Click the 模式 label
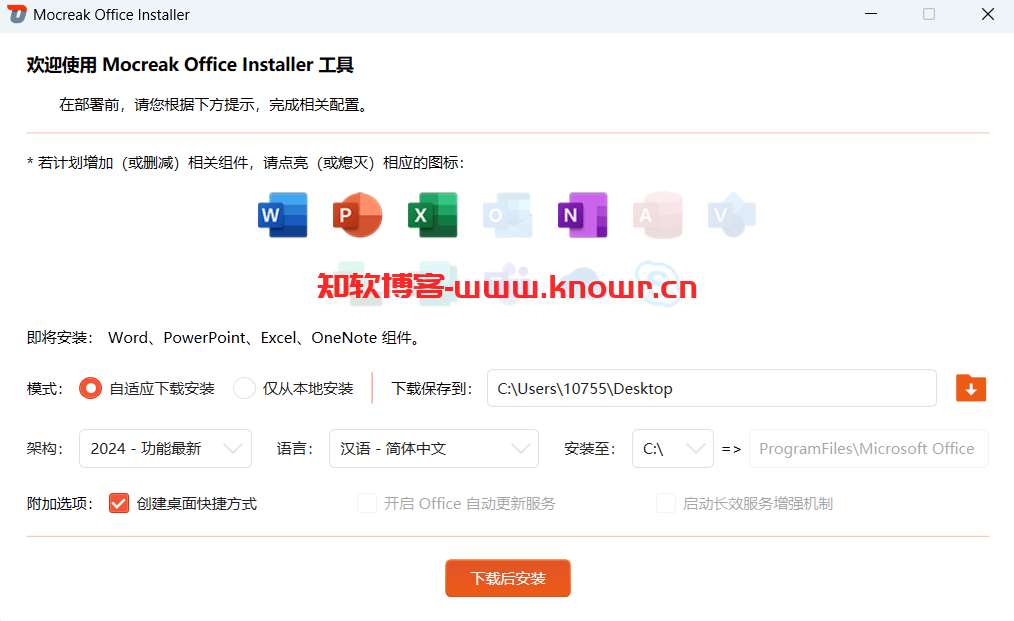The height and width of the screenshot is (621, 1014). (44, 389)
